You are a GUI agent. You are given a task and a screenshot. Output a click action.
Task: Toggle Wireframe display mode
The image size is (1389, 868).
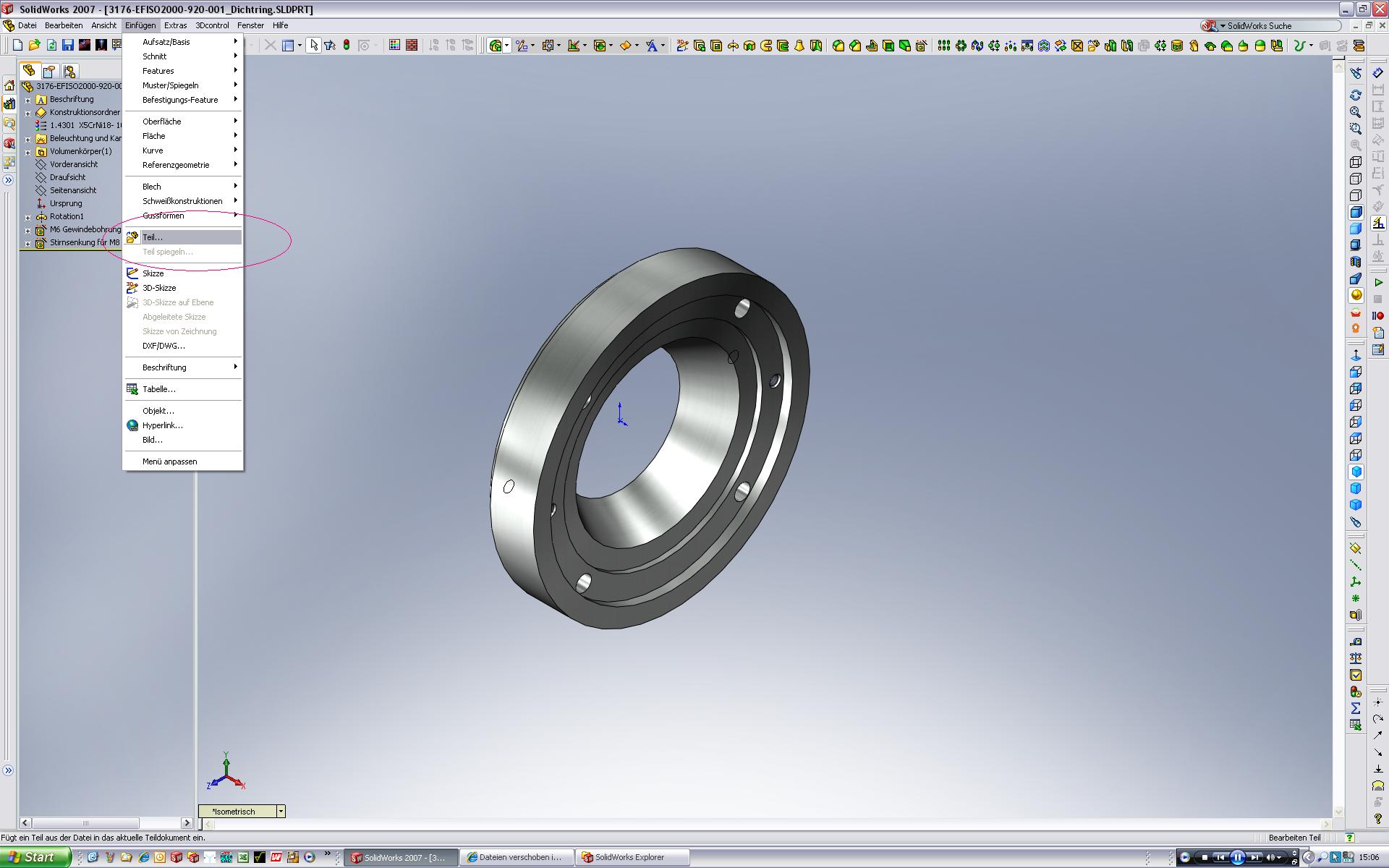tap(1356, 162)
